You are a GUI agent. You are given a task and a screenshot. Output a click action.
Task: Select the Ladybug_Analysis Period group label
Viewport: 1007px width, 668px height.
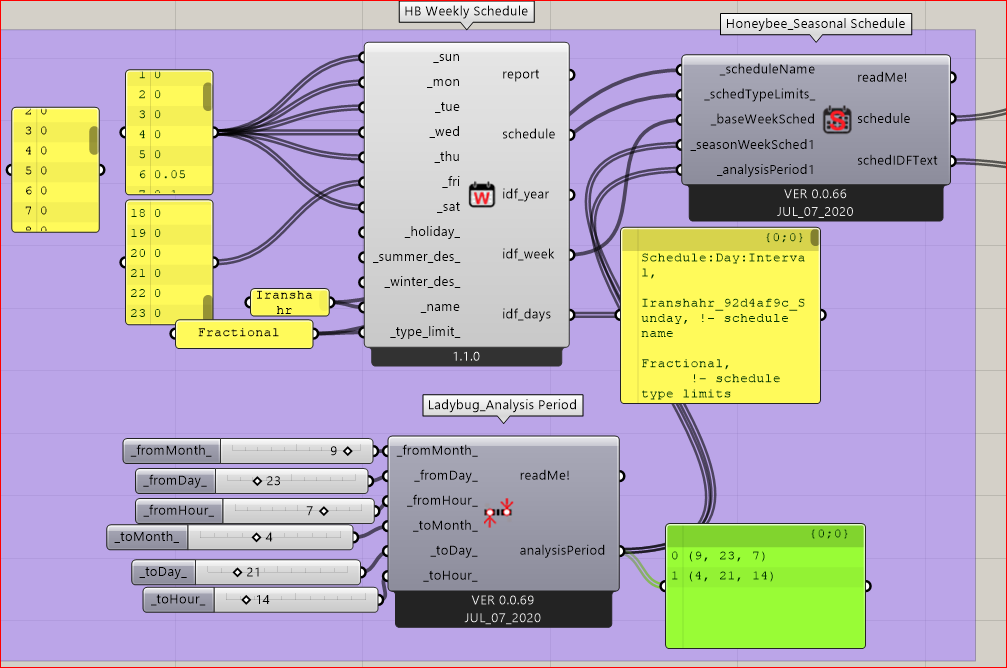(502, 405)
